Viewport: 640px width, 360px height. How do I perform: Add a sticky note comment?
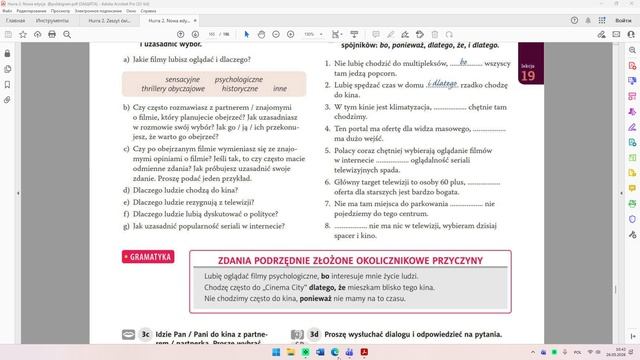click(x=376, y=35)
